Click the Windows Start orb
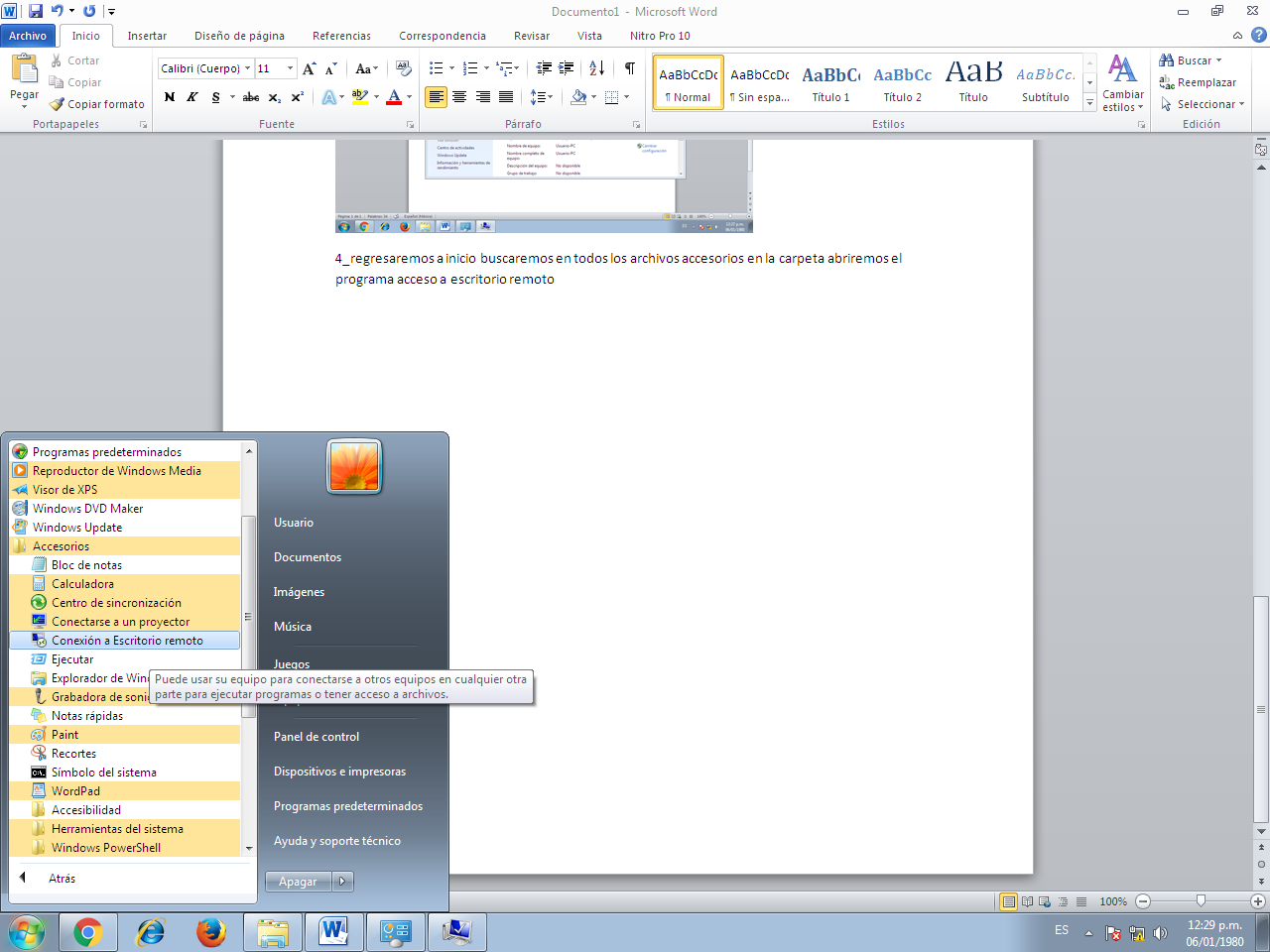 [x=27, y=932]
